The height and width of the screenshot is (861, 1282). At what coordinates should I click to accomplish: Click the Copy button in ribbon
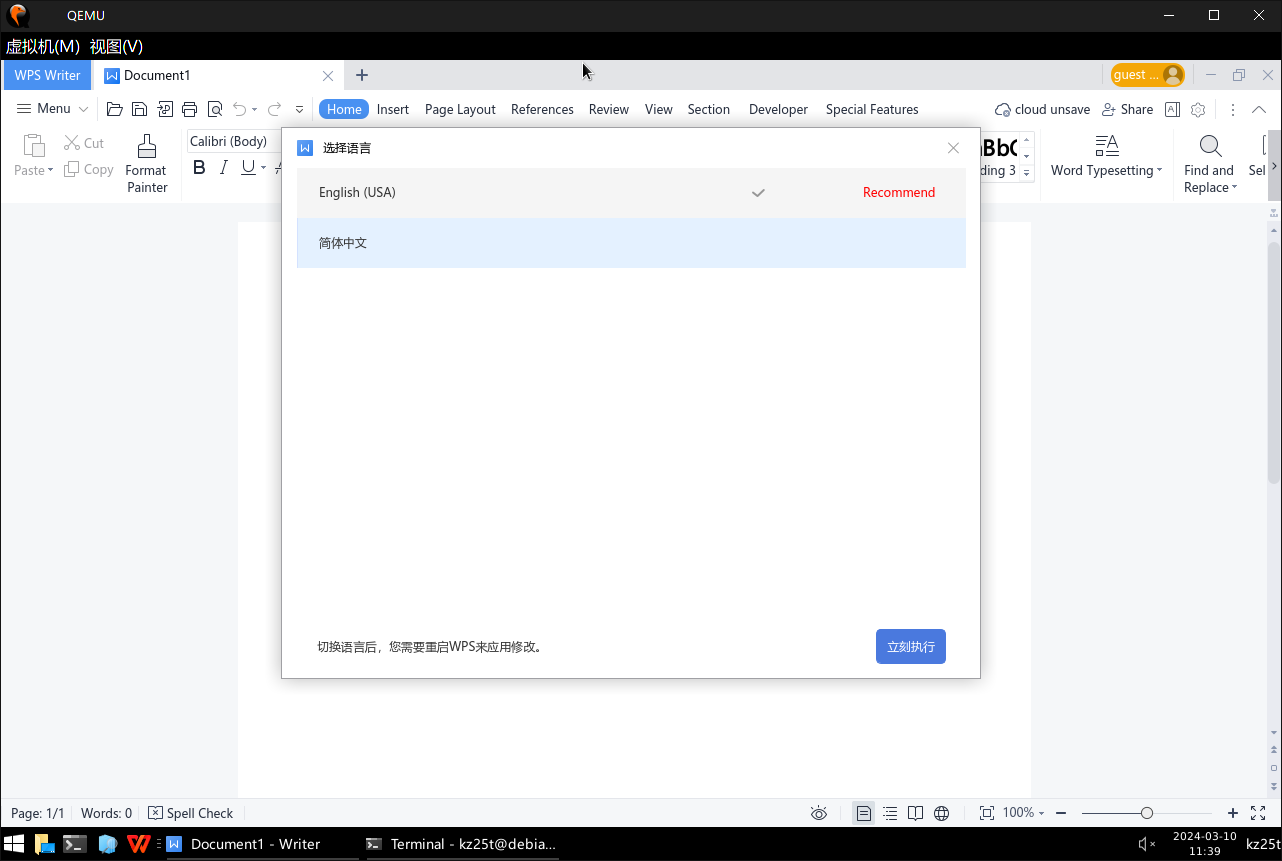point(89,170)
